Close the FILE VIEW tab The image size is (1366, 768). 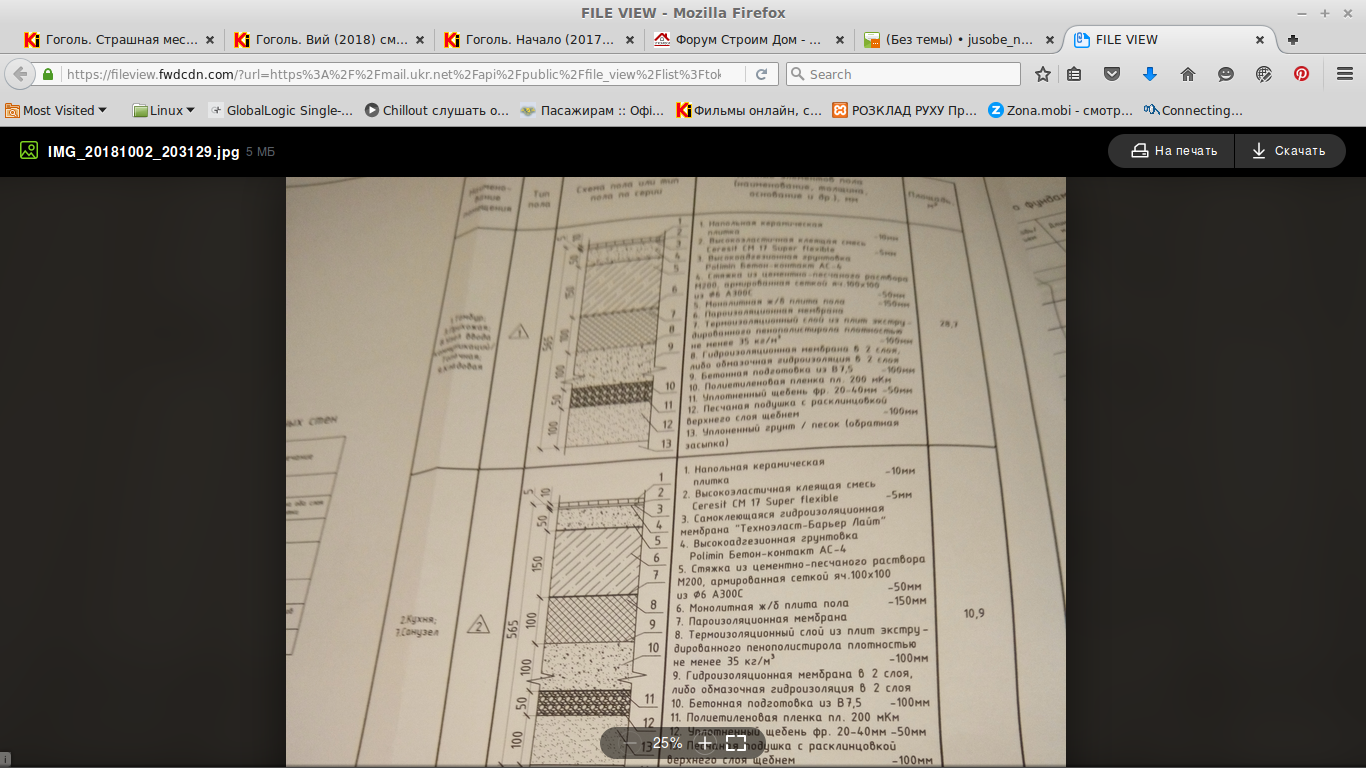(x=1260, y=40)
